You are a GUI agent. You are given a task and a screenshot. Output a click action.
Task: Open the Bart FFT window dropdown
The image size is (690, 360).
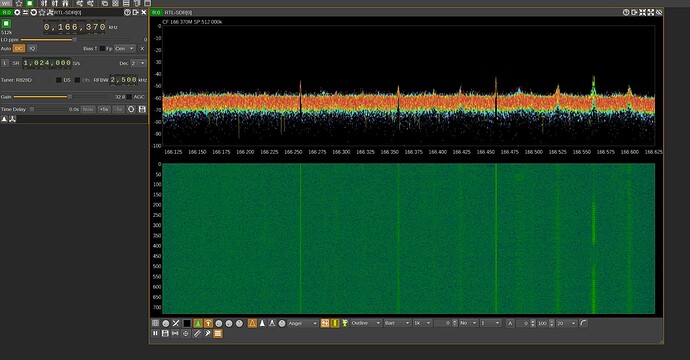(397, 323)
